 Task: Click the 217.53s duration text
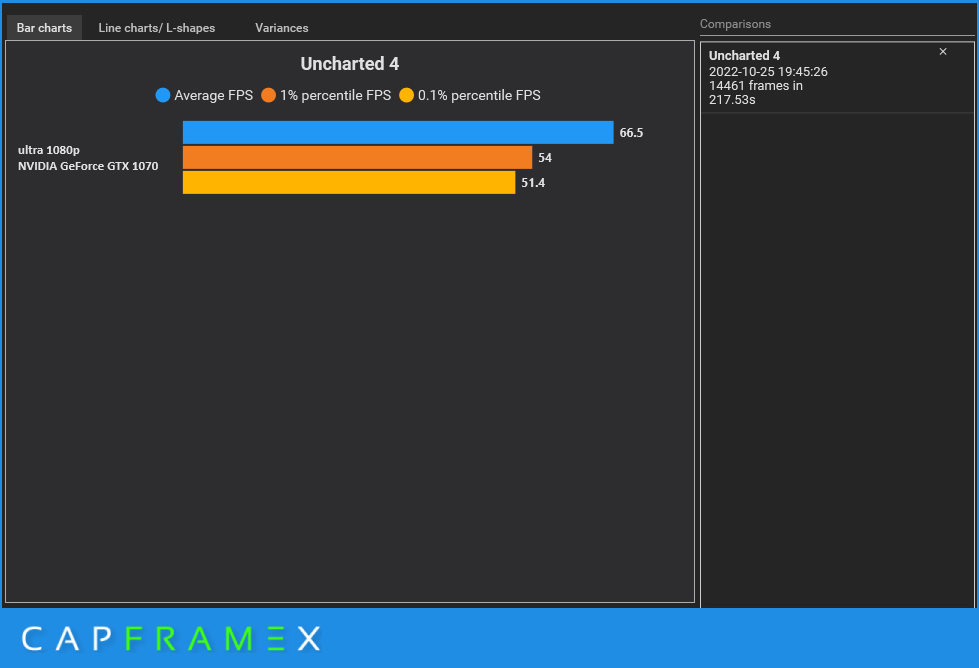pyautogui.click(x=732, y=99)
